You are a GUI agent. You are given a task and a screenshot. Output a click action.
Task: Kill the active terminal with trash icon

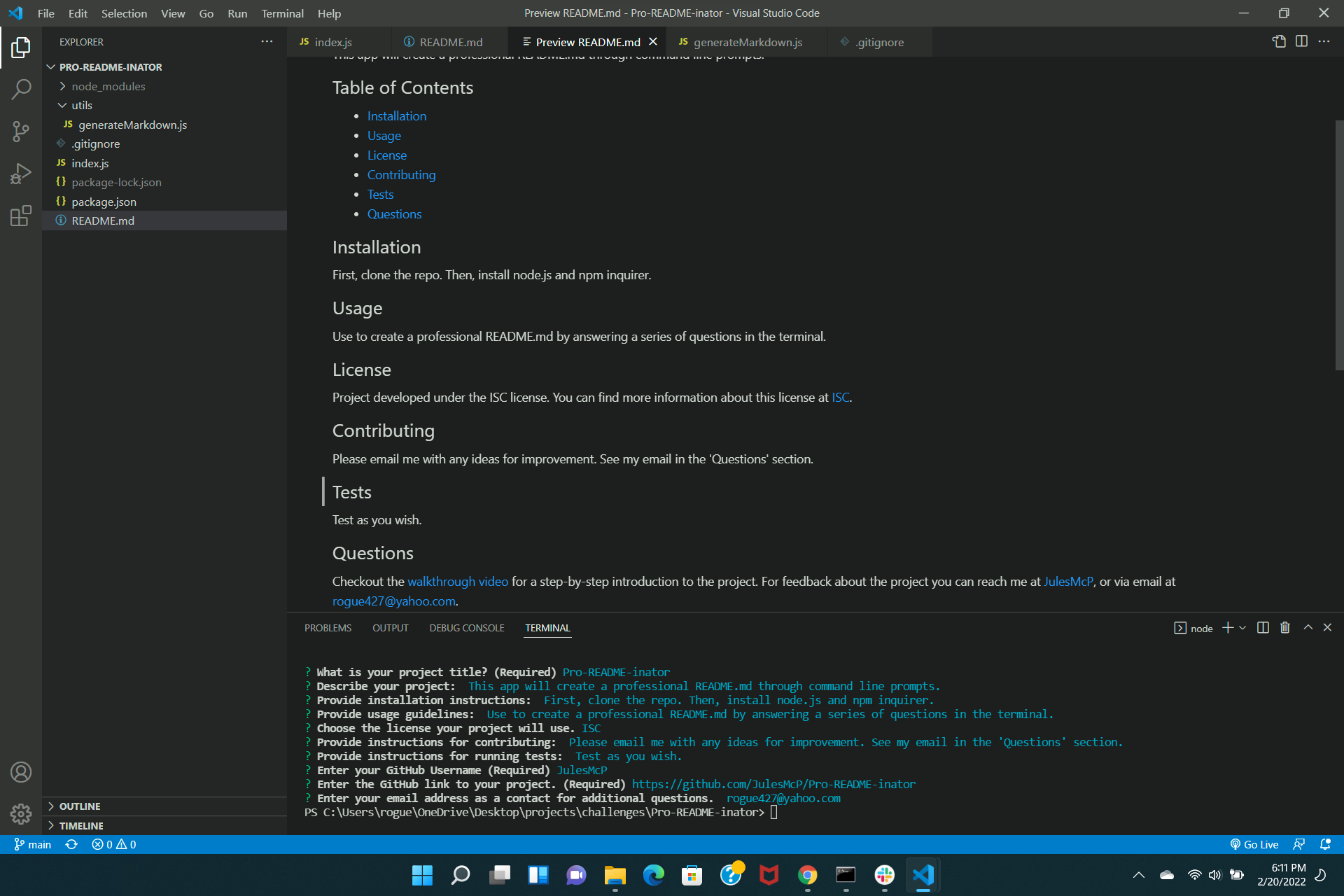click(x=1284, y=627)
